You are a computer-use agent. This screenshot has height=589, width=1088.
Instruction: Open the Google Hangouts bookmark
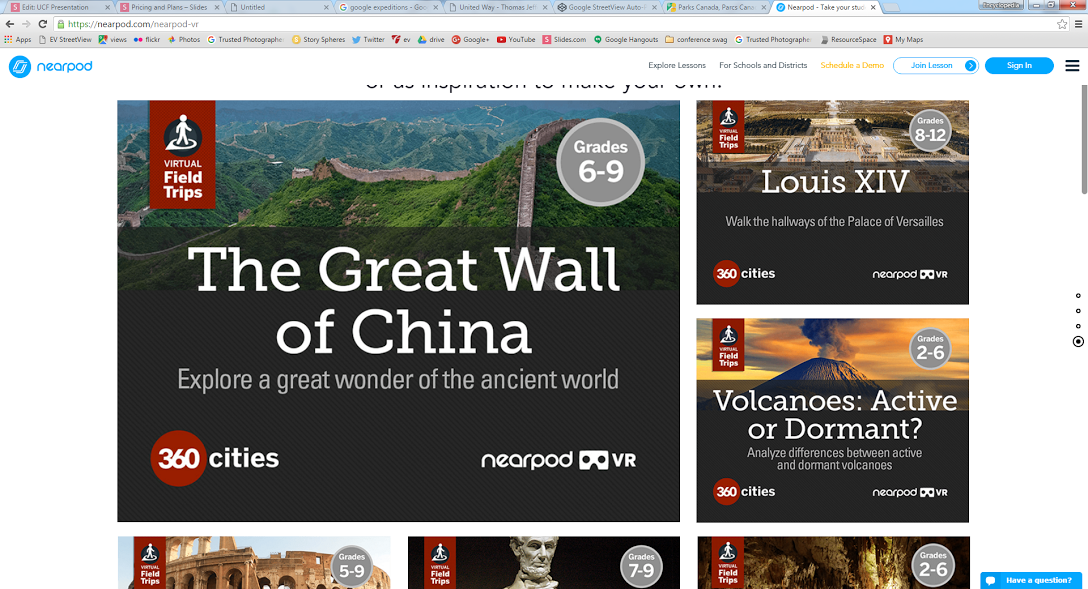pos(625,40)
